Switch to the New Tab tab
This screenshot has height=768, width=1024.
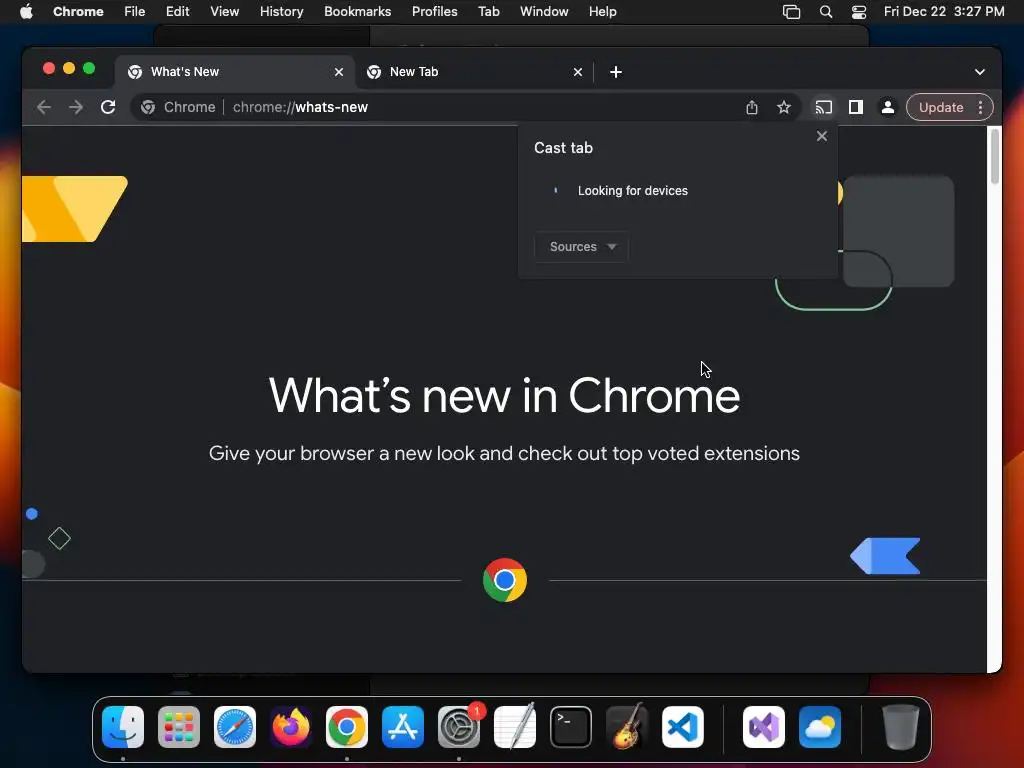[475, 72]
